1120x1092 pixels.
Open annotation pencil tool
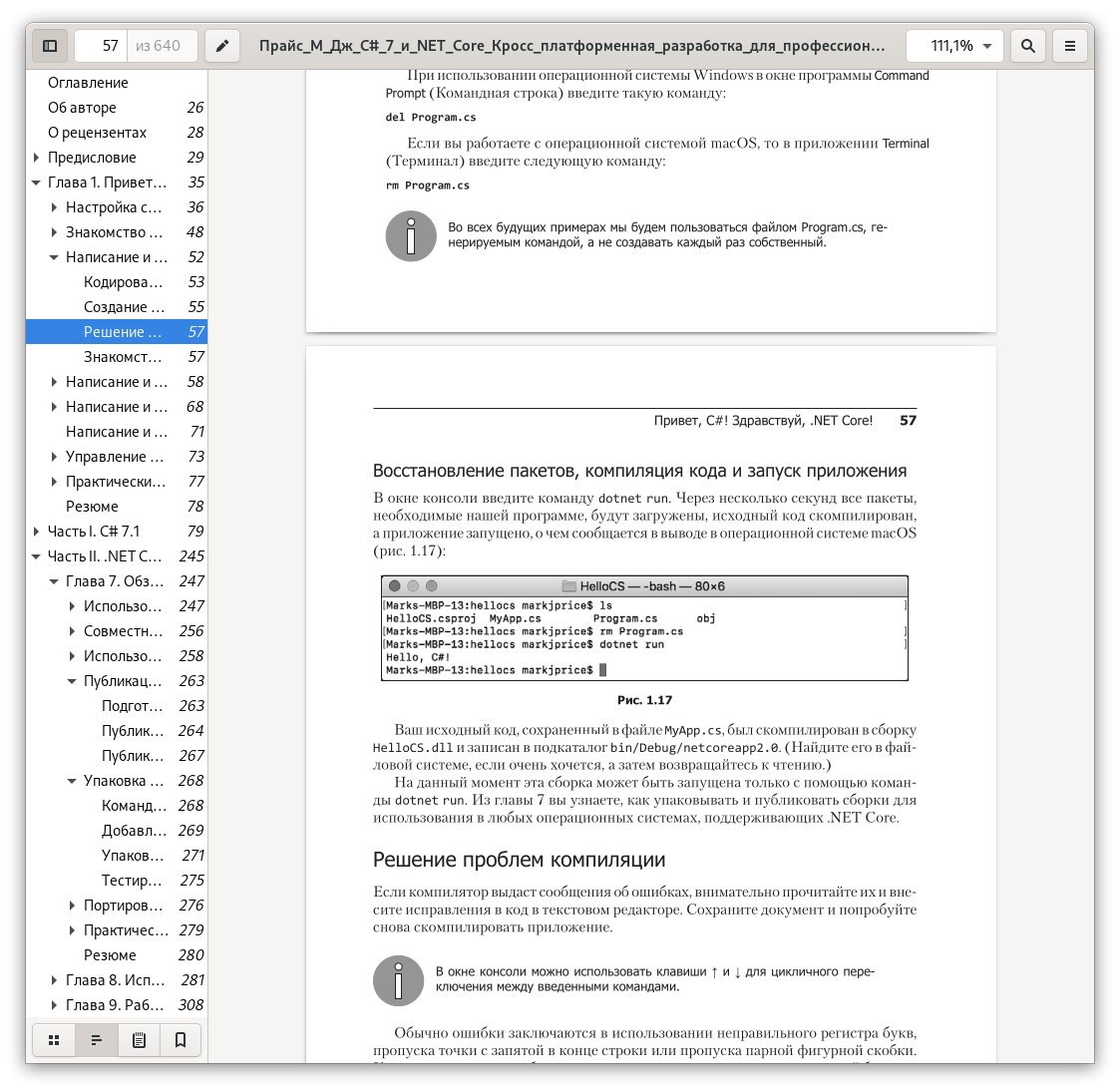[222, 46]
